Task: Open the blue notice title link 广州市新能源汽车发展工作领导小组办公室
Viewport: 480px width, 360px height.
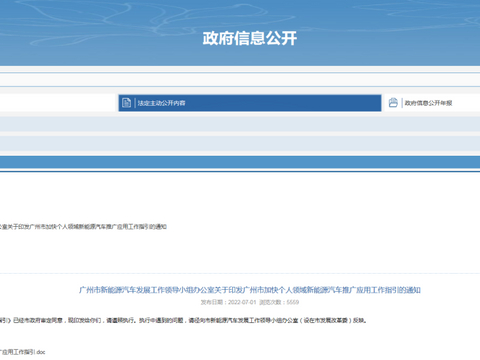Action: coord(250,290)
